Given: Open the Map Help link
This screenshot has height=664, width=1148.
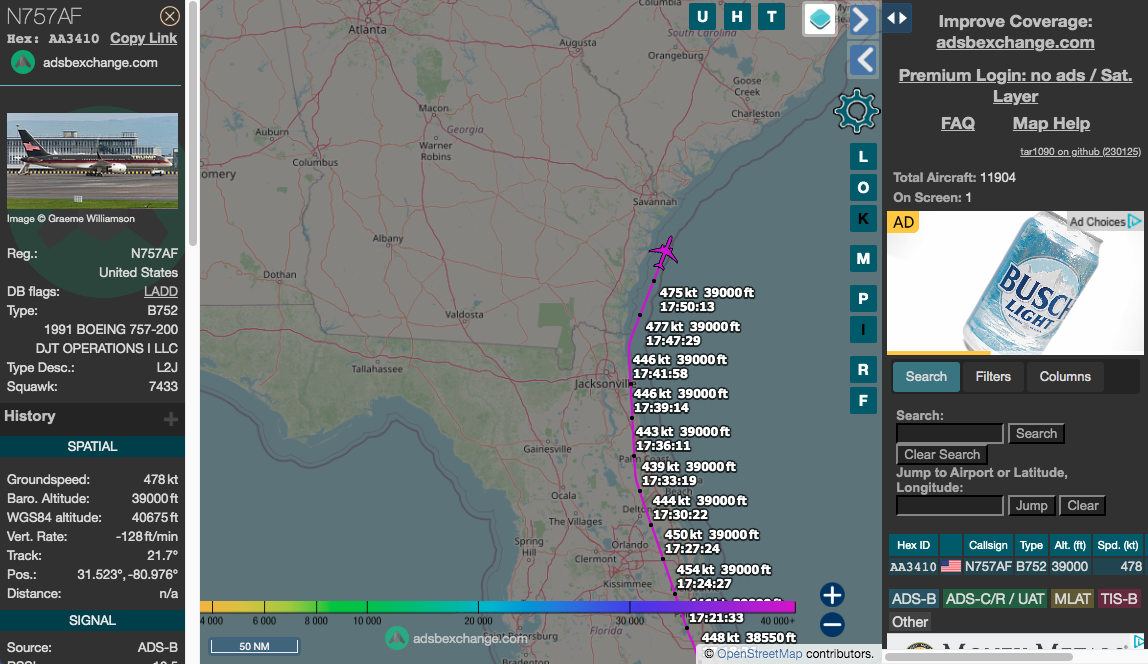Looking at the screenshot, I should point(1051,123).
